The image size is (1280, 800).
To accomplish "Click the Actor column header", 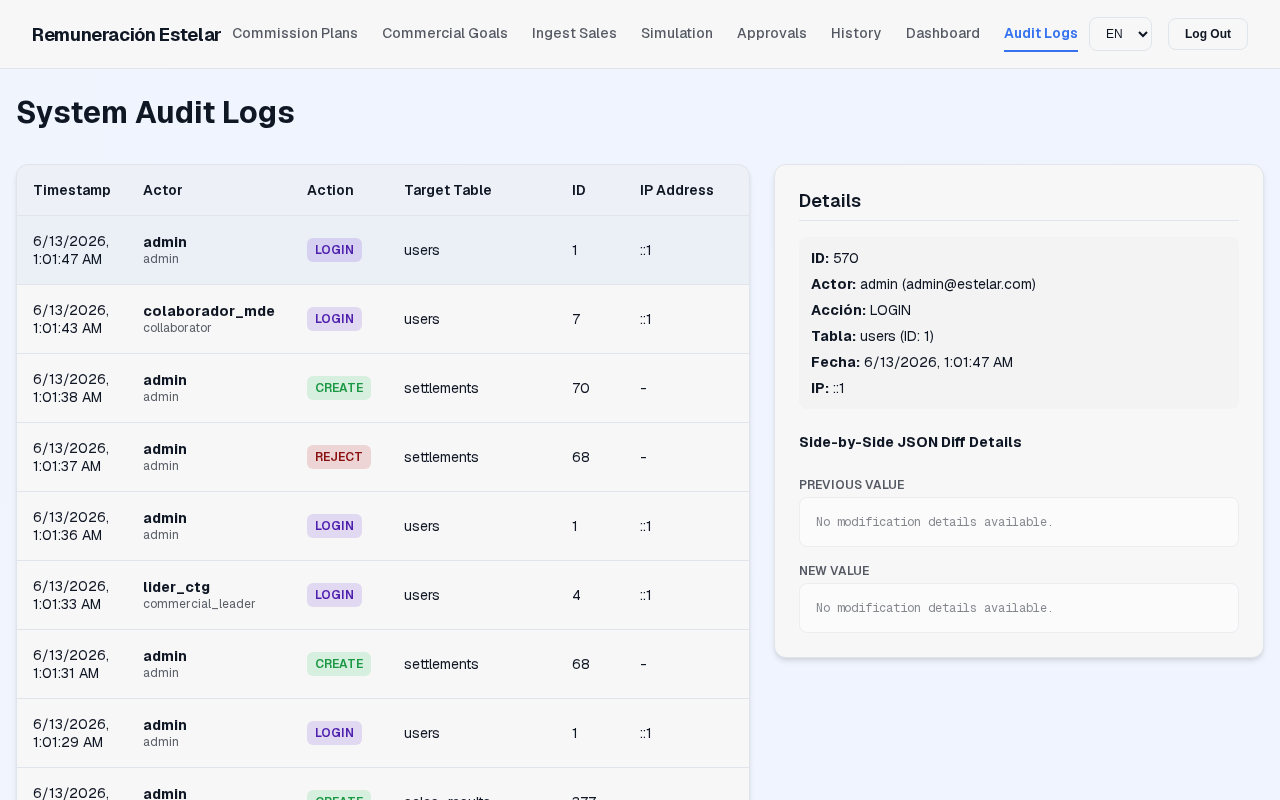I will (163, 190).
